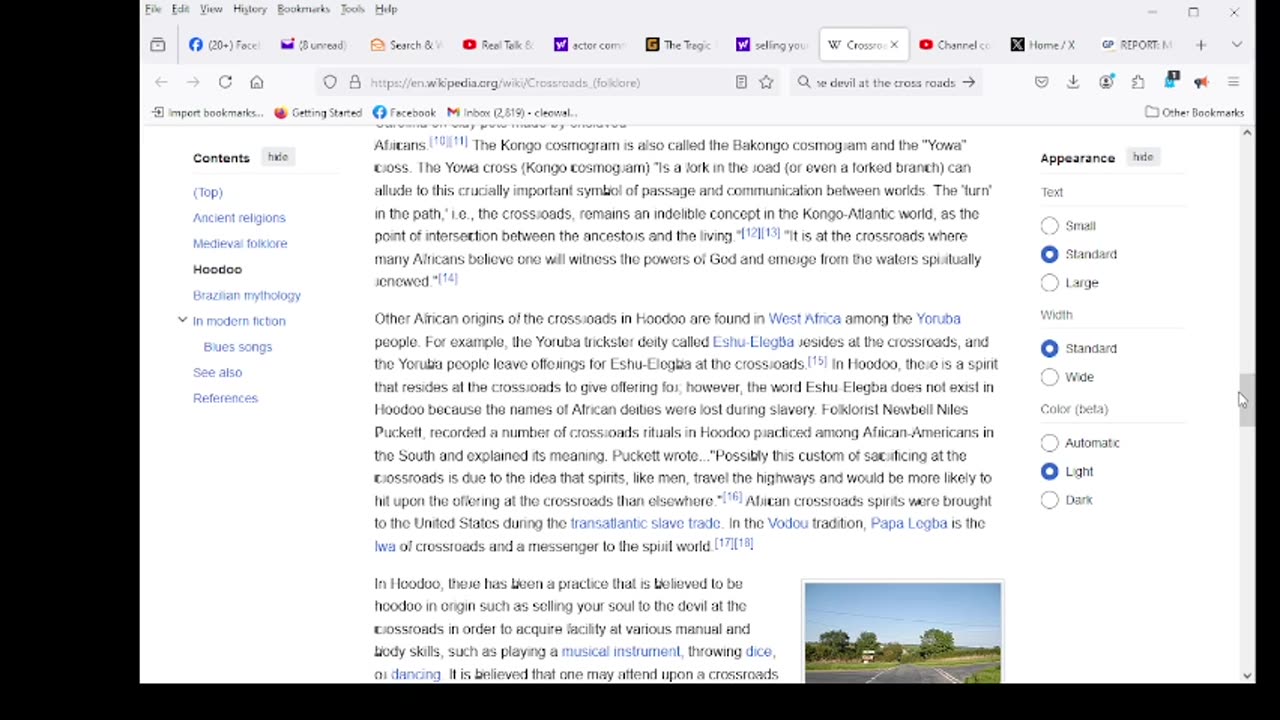Jump to Brazilian mythology section
This screenshot has height=720, width=1280.
[247, 296]
